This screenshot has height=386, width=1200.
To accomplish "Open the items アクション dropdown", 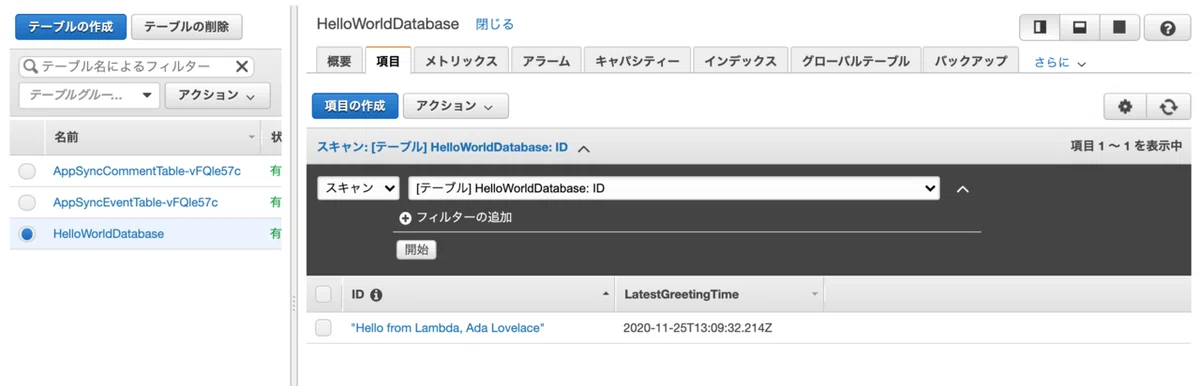I will coord(455,106).
